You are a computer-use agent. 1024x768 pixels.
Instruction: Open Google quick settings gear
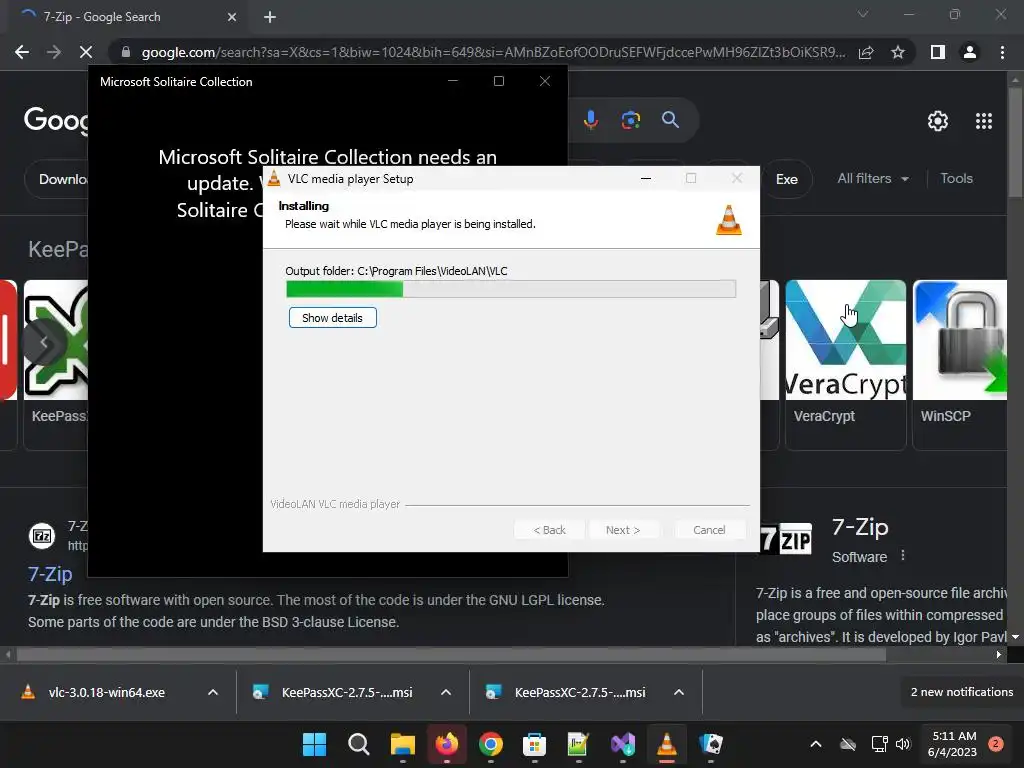[x=938, y=121]
